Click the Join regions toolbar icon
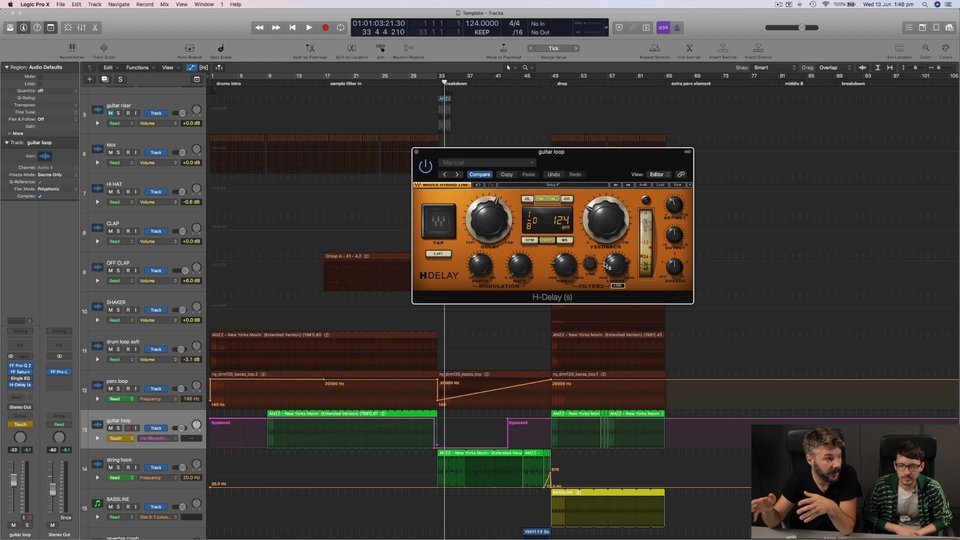The image size is (960, 540). pos(380,48)
